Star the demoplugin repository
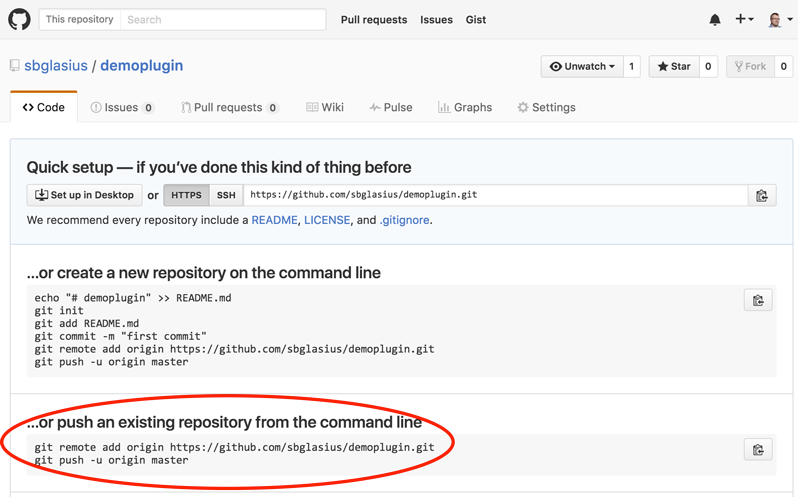The image size is (798, 497). 674,67
